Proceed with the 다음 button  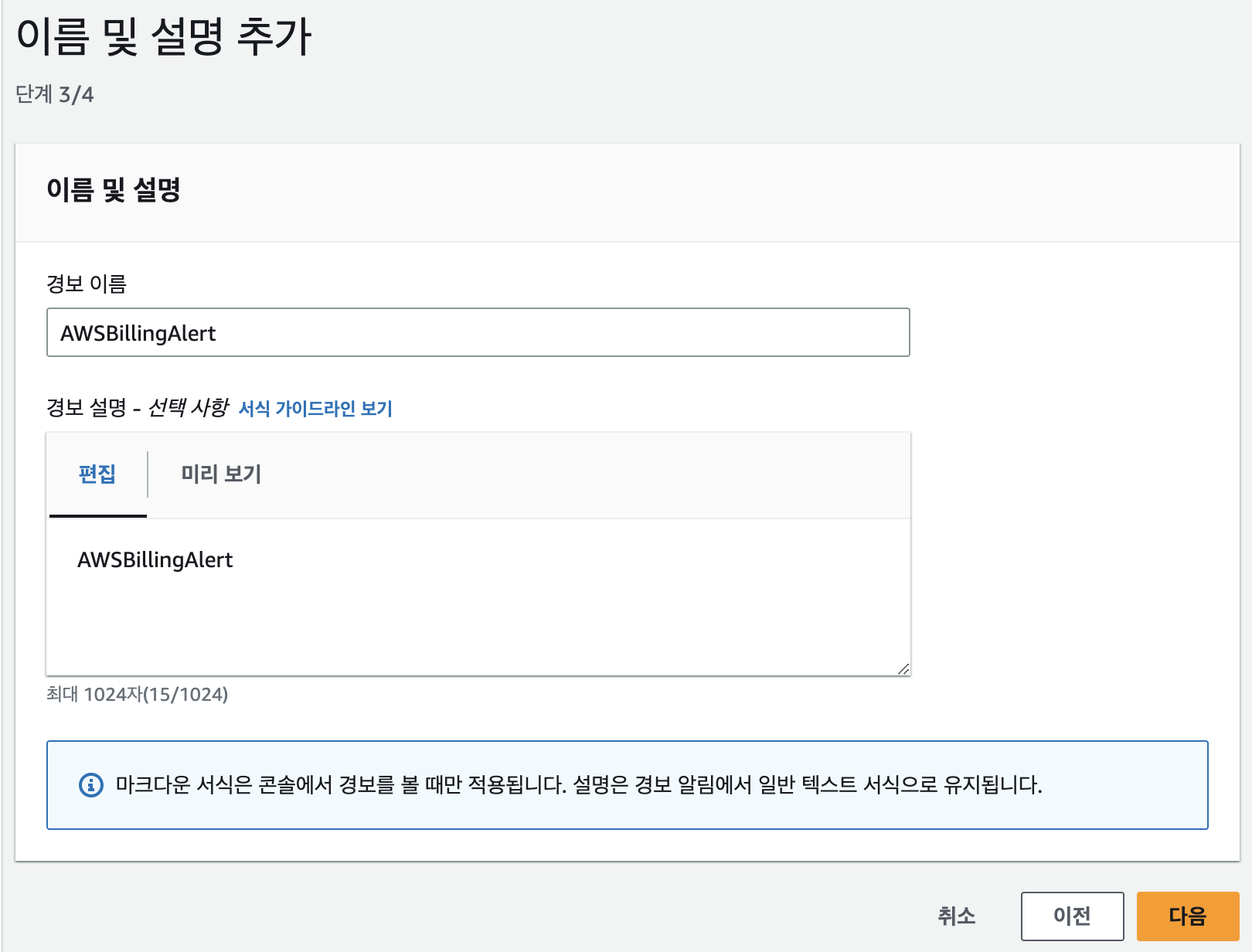[1188, 916]
